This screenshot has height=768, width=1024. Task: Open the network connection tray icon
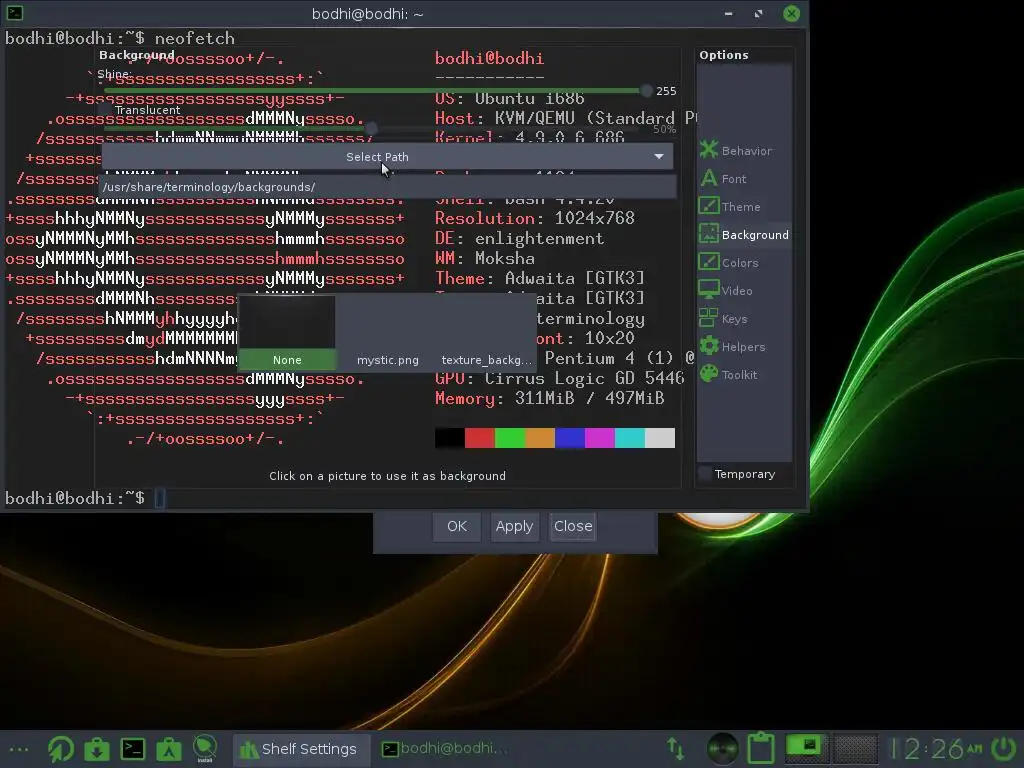[x=675, y=749]
